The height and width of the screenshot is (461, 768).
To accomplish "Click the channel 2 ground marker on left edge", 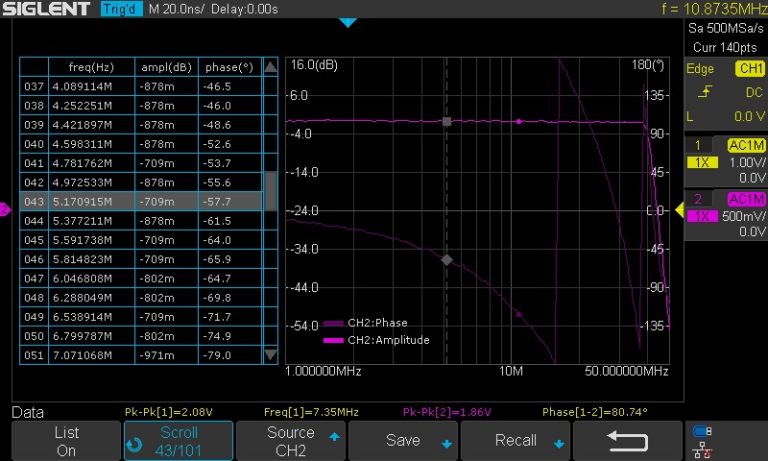I will [4, 209].
